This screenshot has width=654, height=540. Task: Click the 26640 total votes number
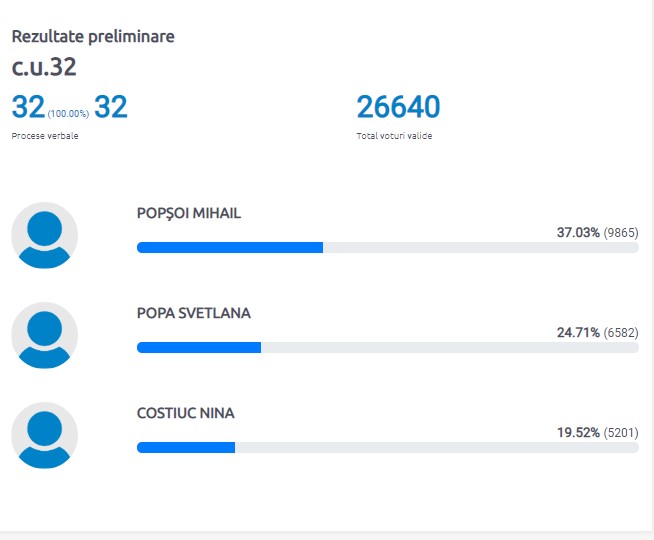398,107
